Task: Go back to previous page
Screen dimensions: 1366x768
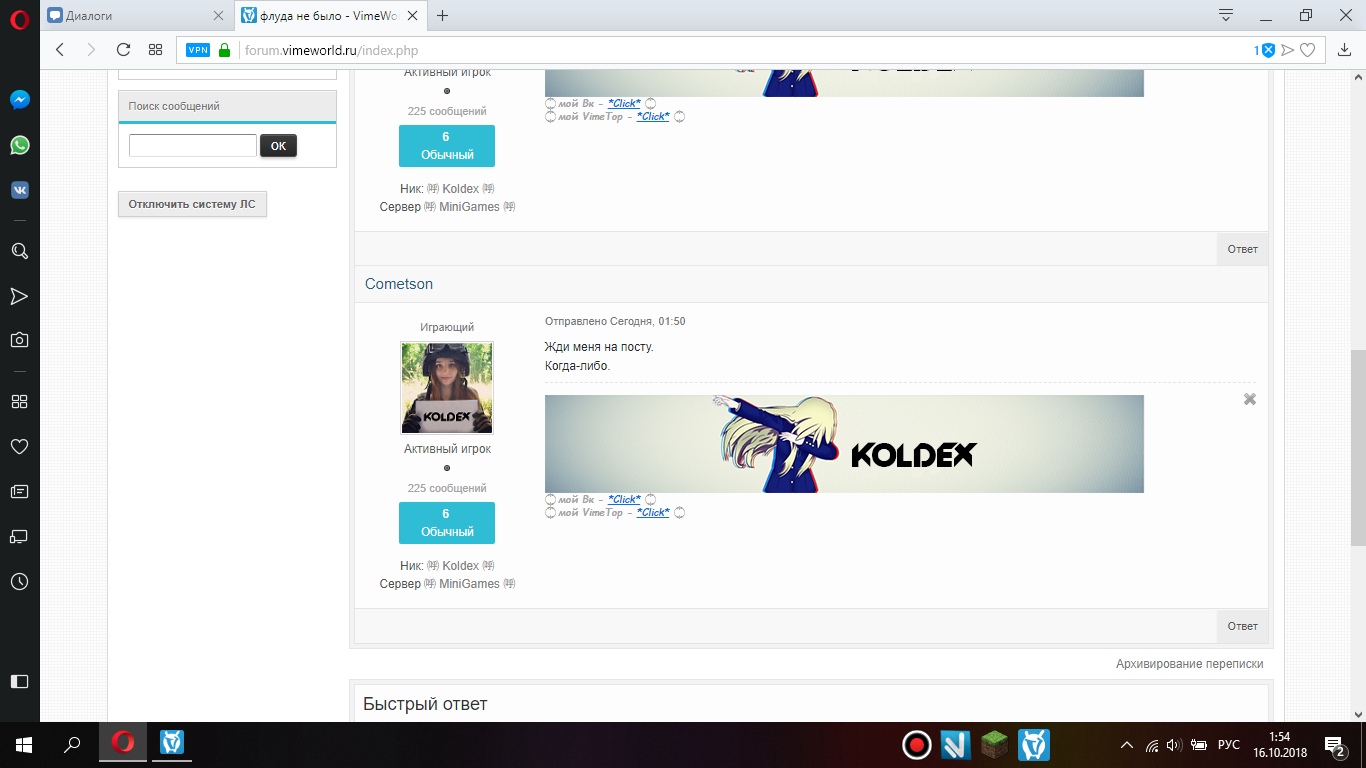Action: (59, 49)
